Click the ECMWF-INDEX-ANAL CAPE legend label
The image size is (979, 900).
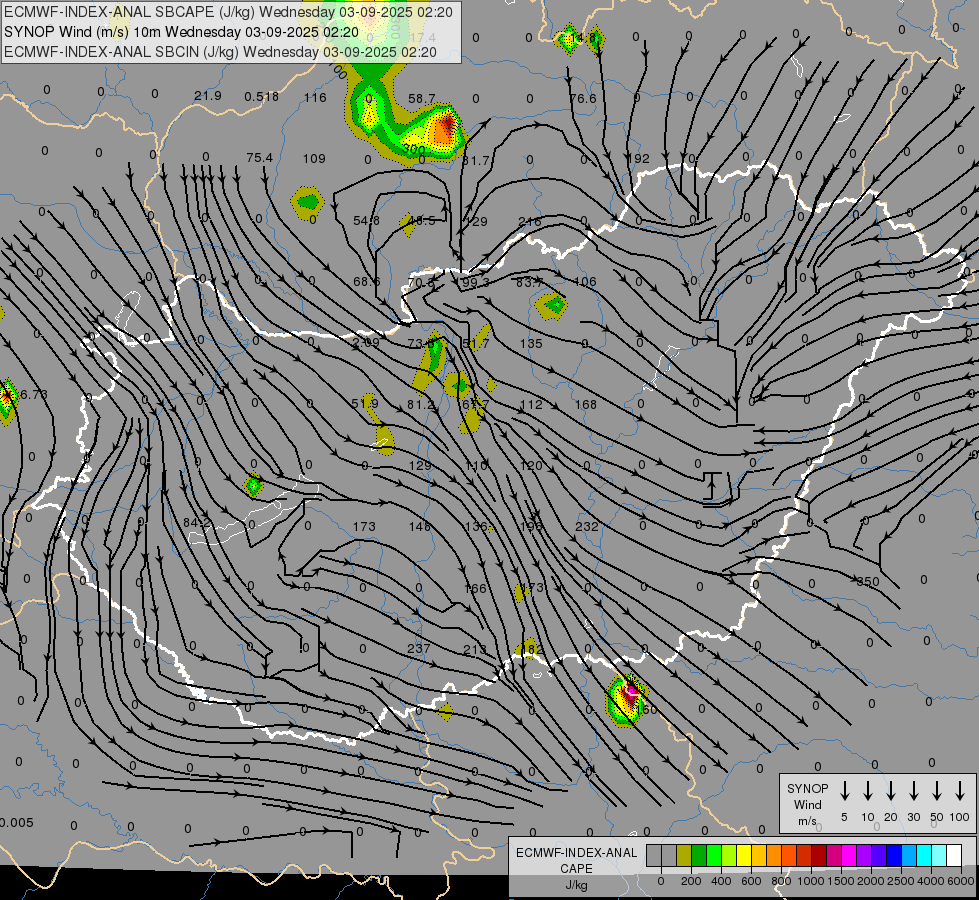click(x=576, y=869)
